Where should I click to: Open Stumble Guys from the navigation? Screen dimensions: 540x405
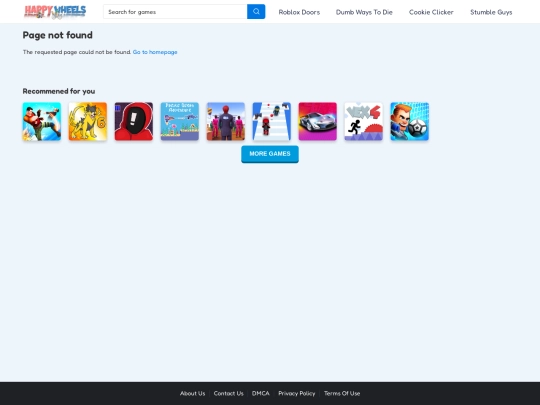[x=491, y=12]
